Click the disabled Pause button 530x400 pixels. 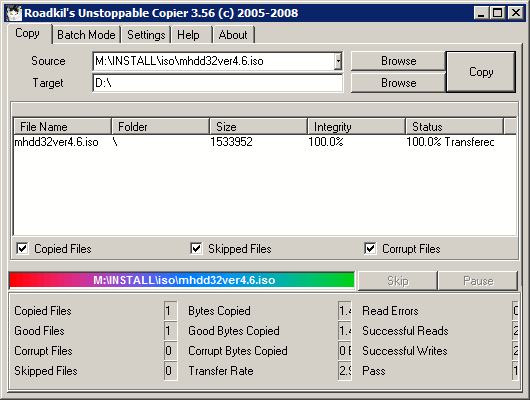click(478, 281)
